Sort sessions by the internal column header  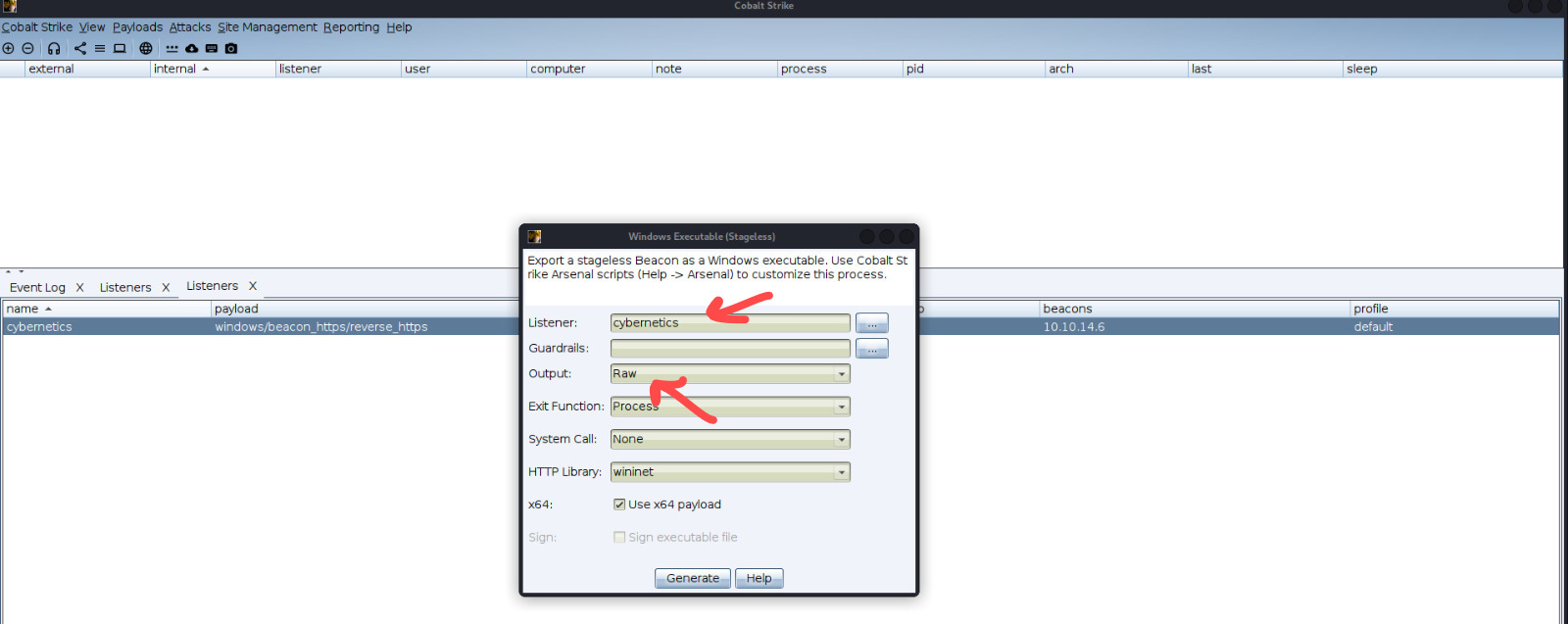pyautogui.click(x=213, y=69)
